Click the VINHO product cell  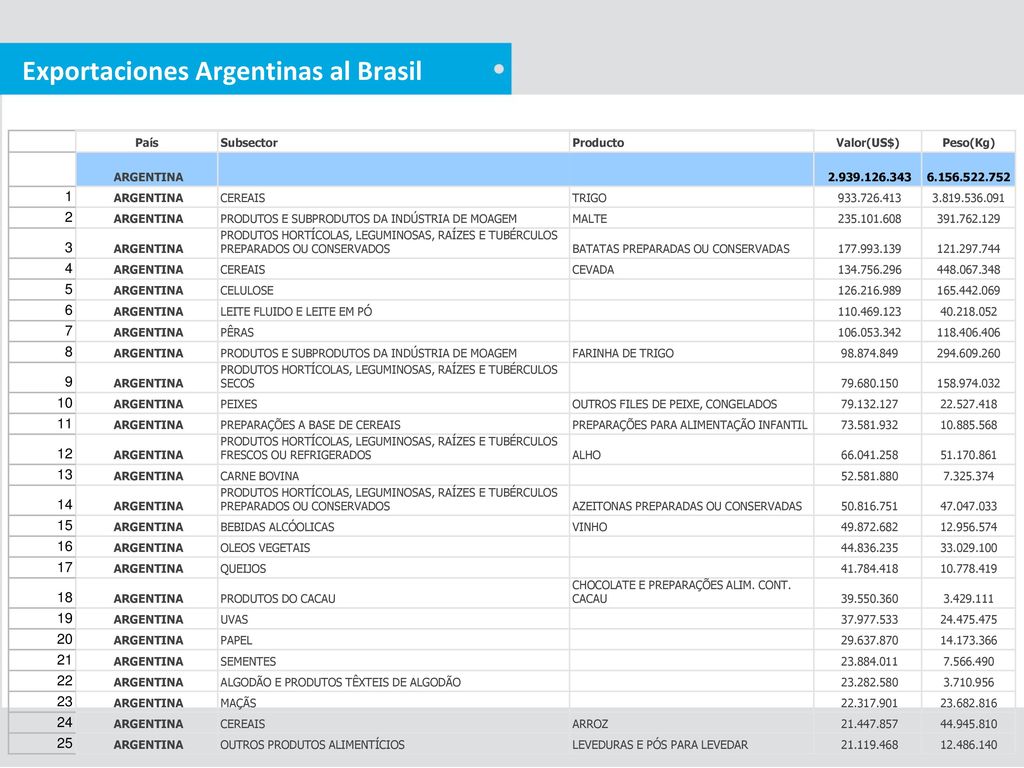click(x=590, y=527)
